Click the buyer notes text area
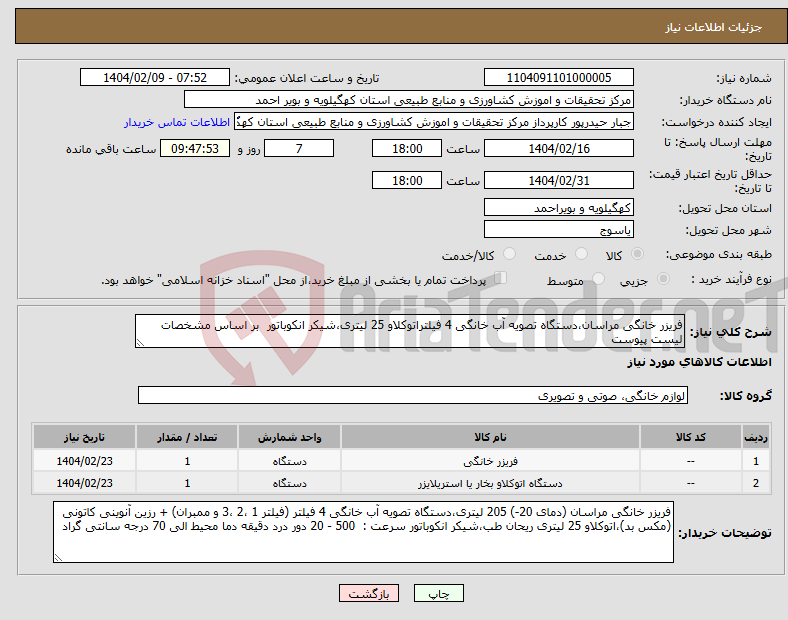 pyautogui.click(x=363, y=532)
